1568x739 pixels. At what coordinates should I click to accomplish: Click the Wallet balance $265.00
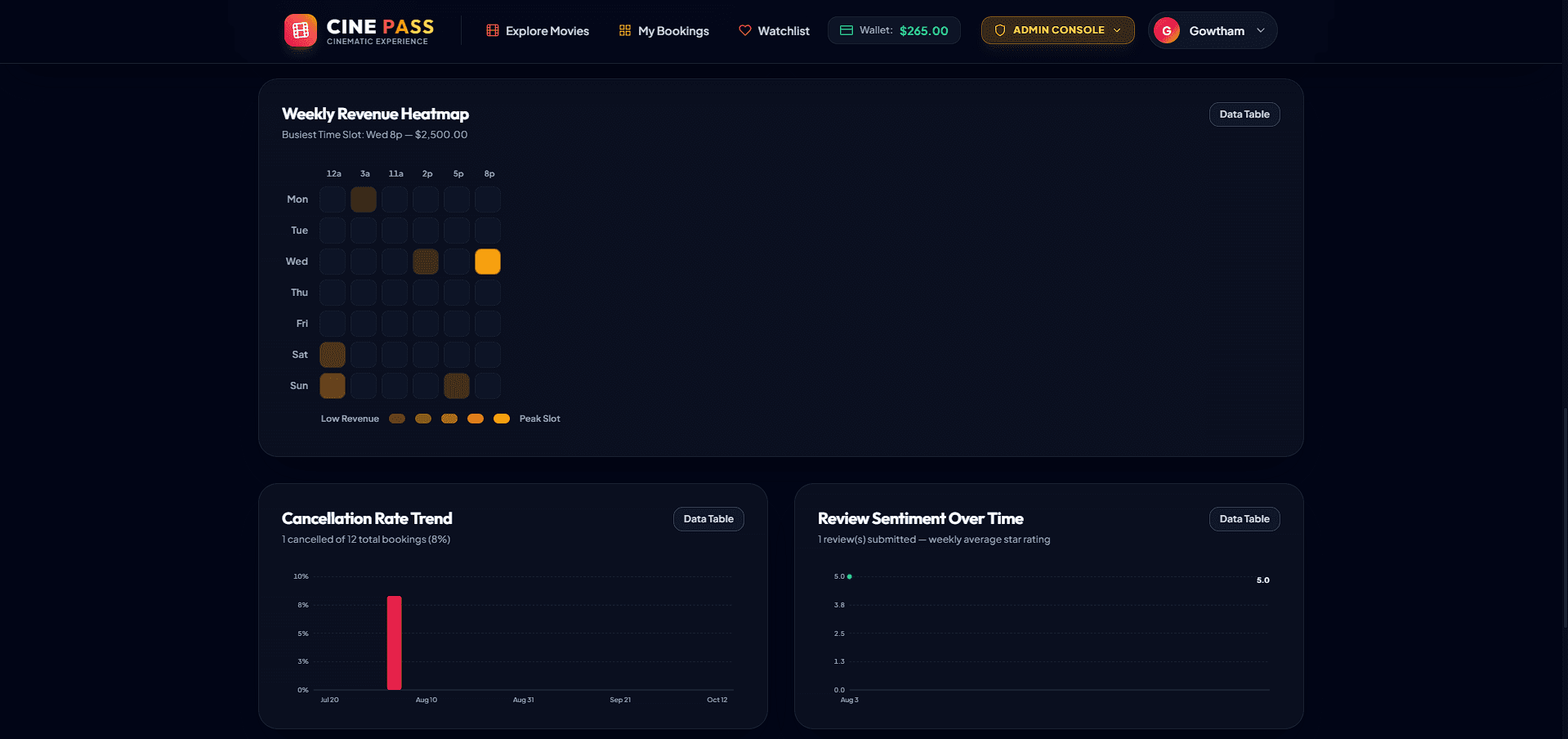point(923,30)
